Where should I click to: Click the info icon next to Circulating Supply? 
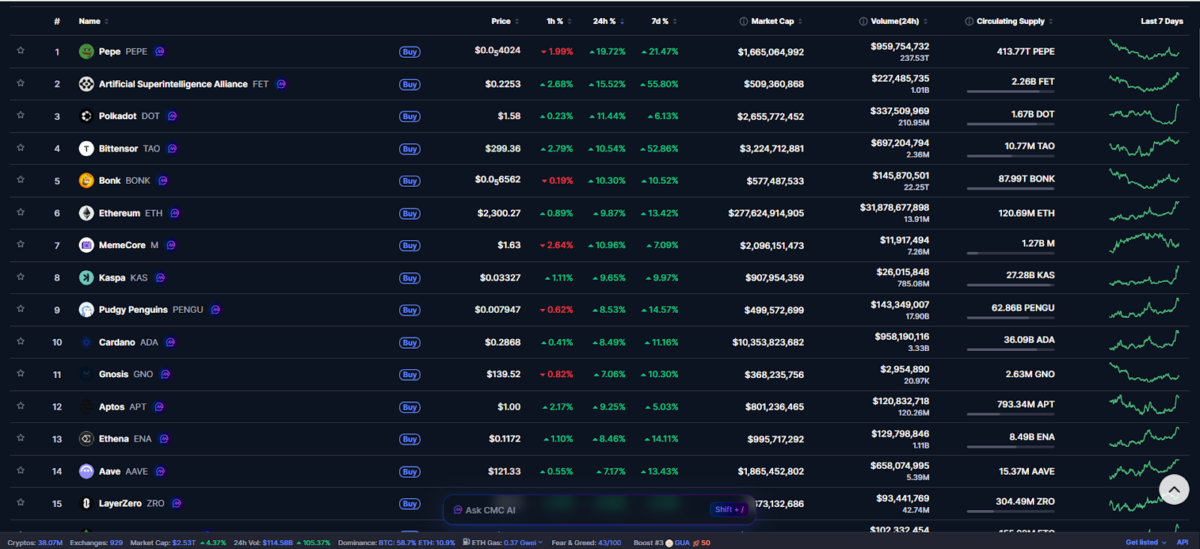point(969,21)
